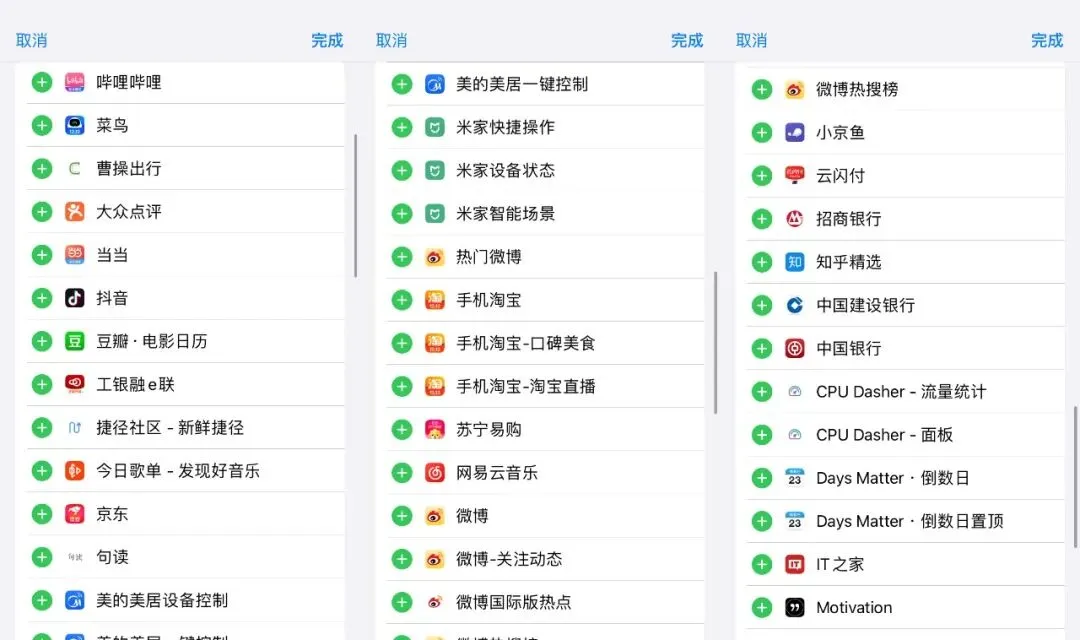Tap the 中国建设银行 app icon

point(795,305)
